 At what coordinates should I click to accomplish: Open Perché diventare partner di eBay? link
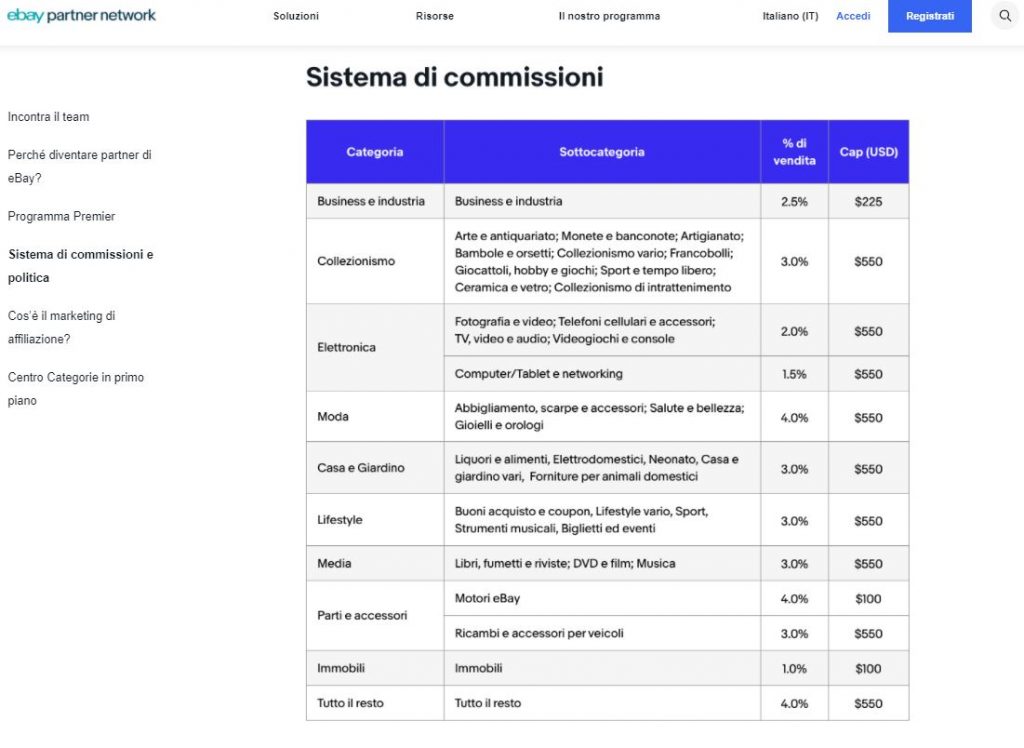tap(80, 166)
